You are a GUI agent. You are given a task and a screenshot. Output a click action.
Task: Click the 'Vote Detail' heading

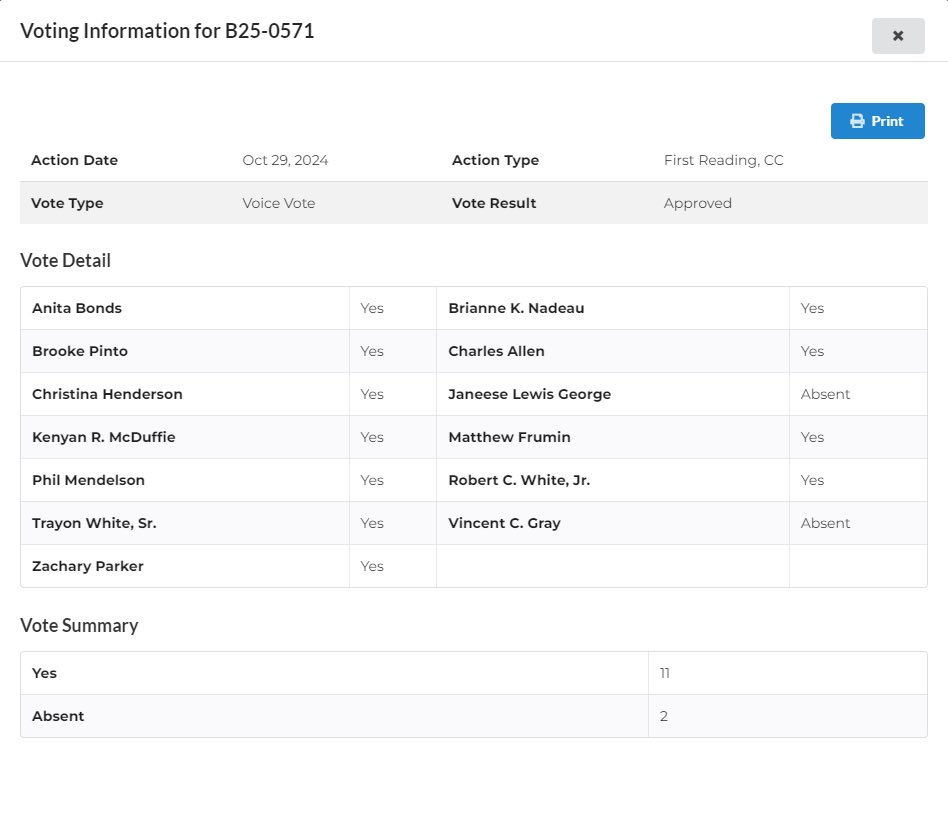pyautogui.click(x=65, y=260)
